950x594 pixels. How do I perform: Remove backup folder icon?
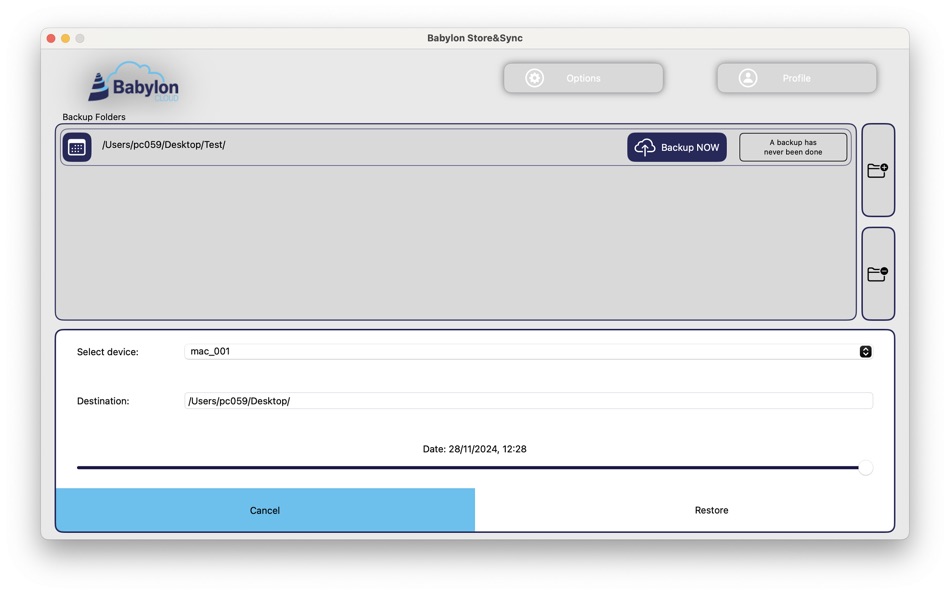(x=878, y=274)
